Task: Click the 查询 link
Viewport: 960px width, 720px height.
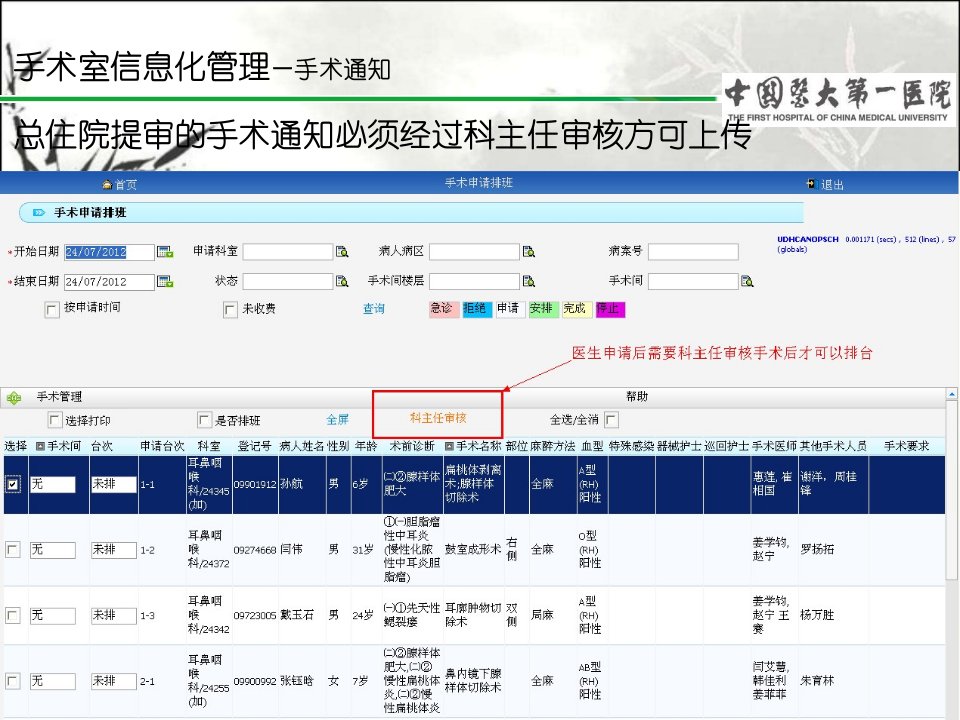Action: coord(373,309)
